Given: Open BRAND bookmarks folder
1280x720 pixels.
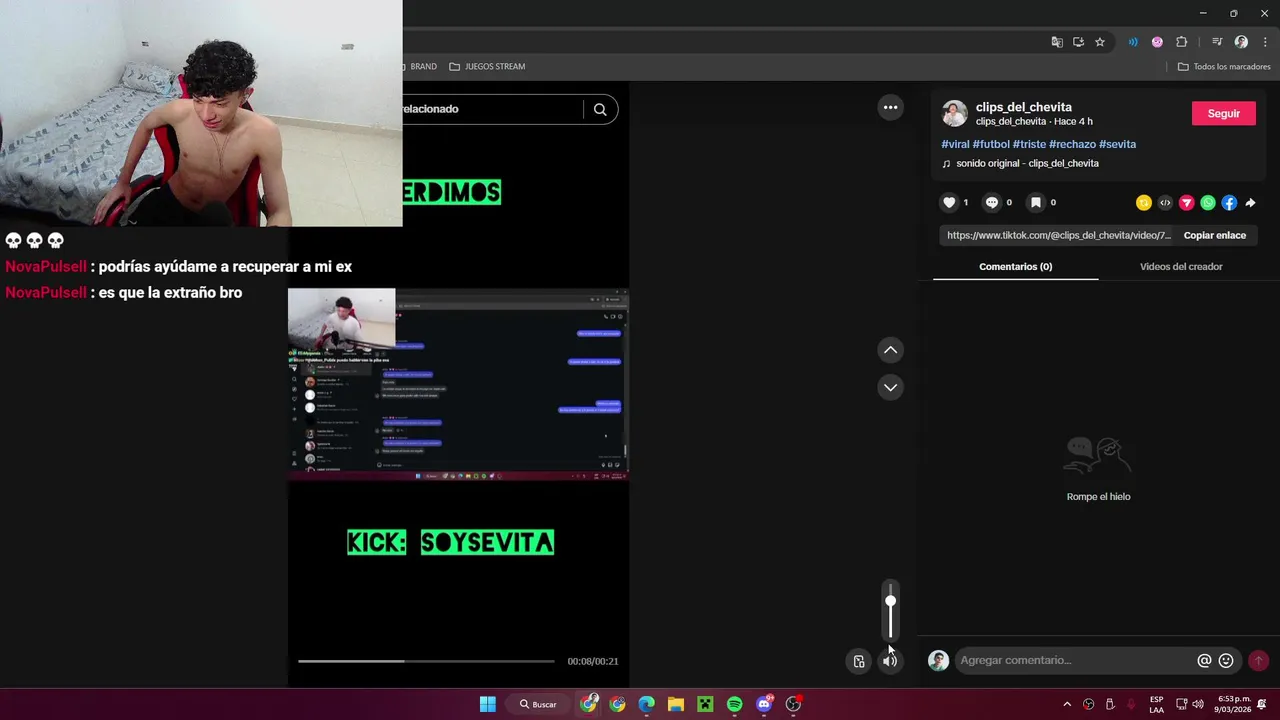Looking at the screenshot, I should coord(418,66).
